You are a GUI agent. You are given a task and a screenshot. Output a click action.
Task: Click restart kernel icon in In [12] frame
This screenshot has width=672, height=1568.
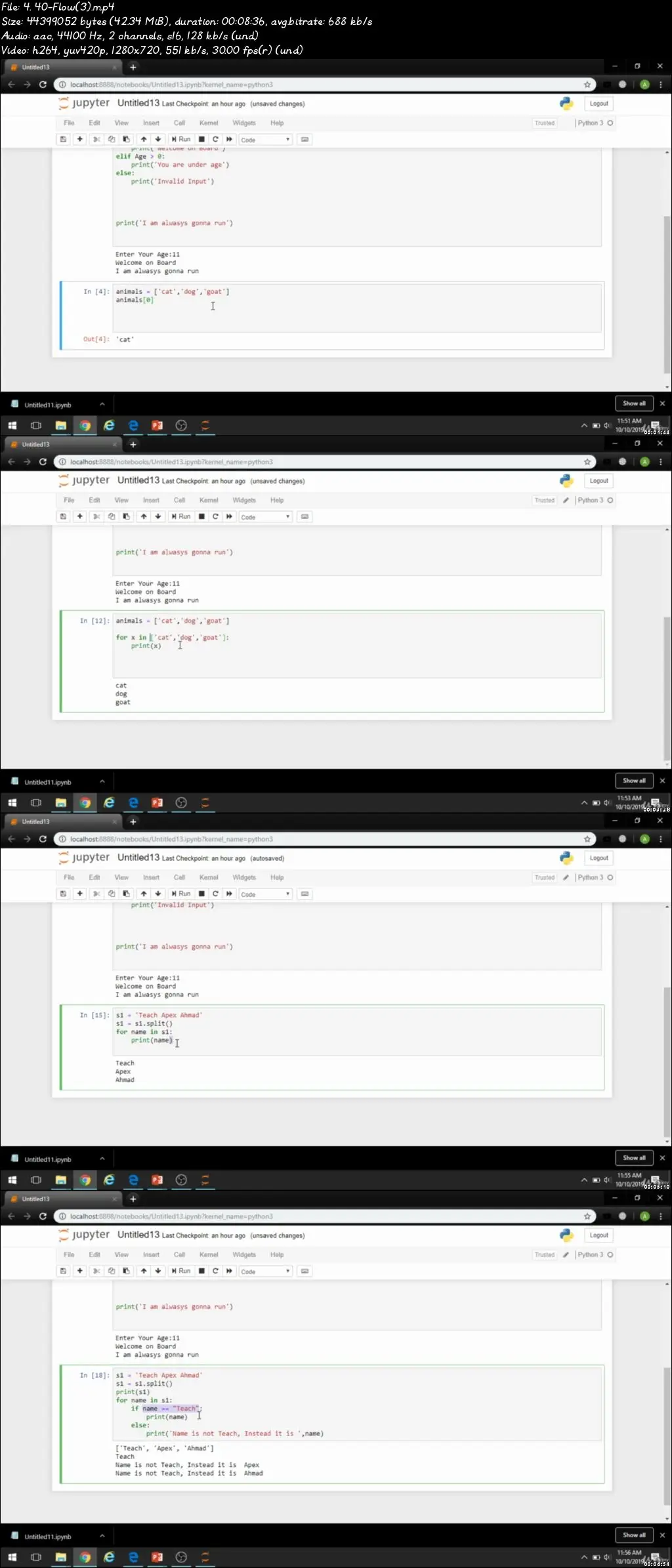tap(215, 516)
